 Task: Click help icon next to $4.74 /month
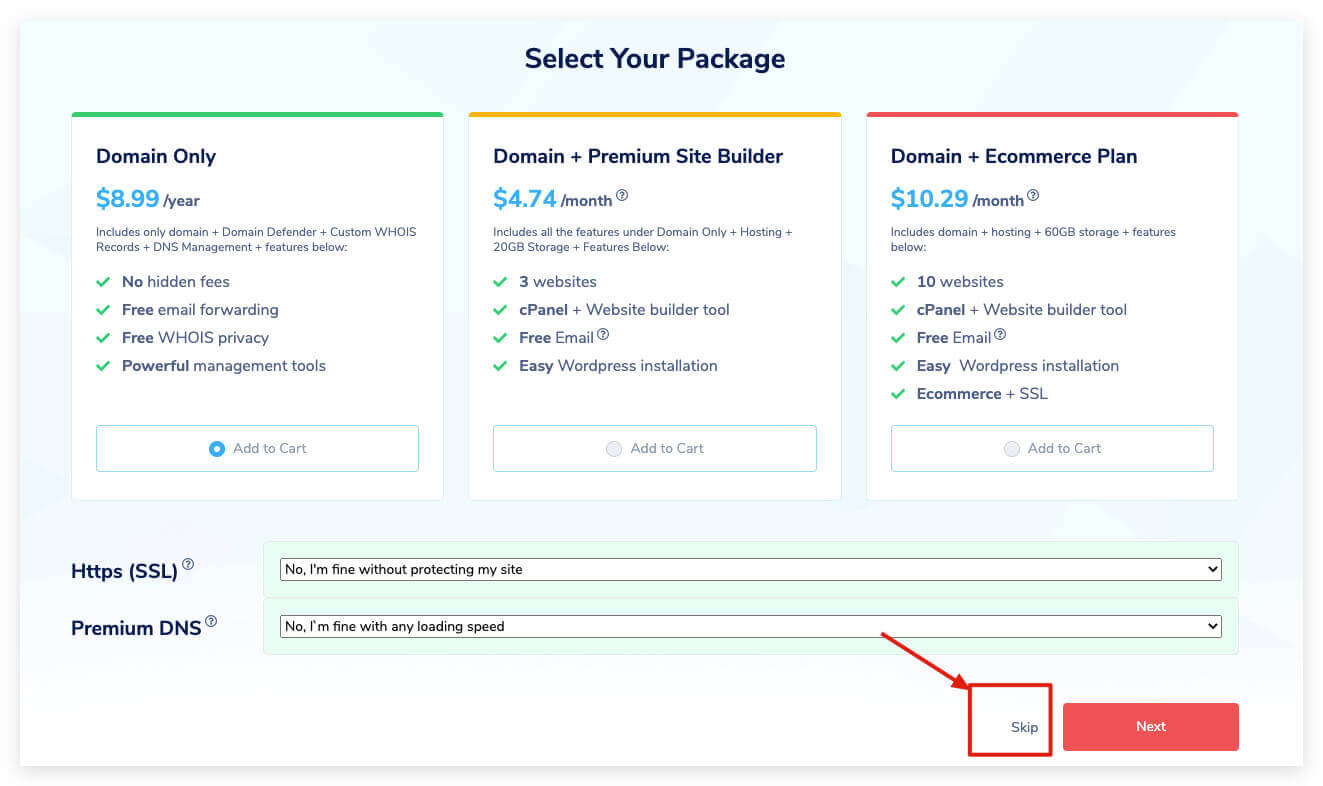click(x=622, y=196)
